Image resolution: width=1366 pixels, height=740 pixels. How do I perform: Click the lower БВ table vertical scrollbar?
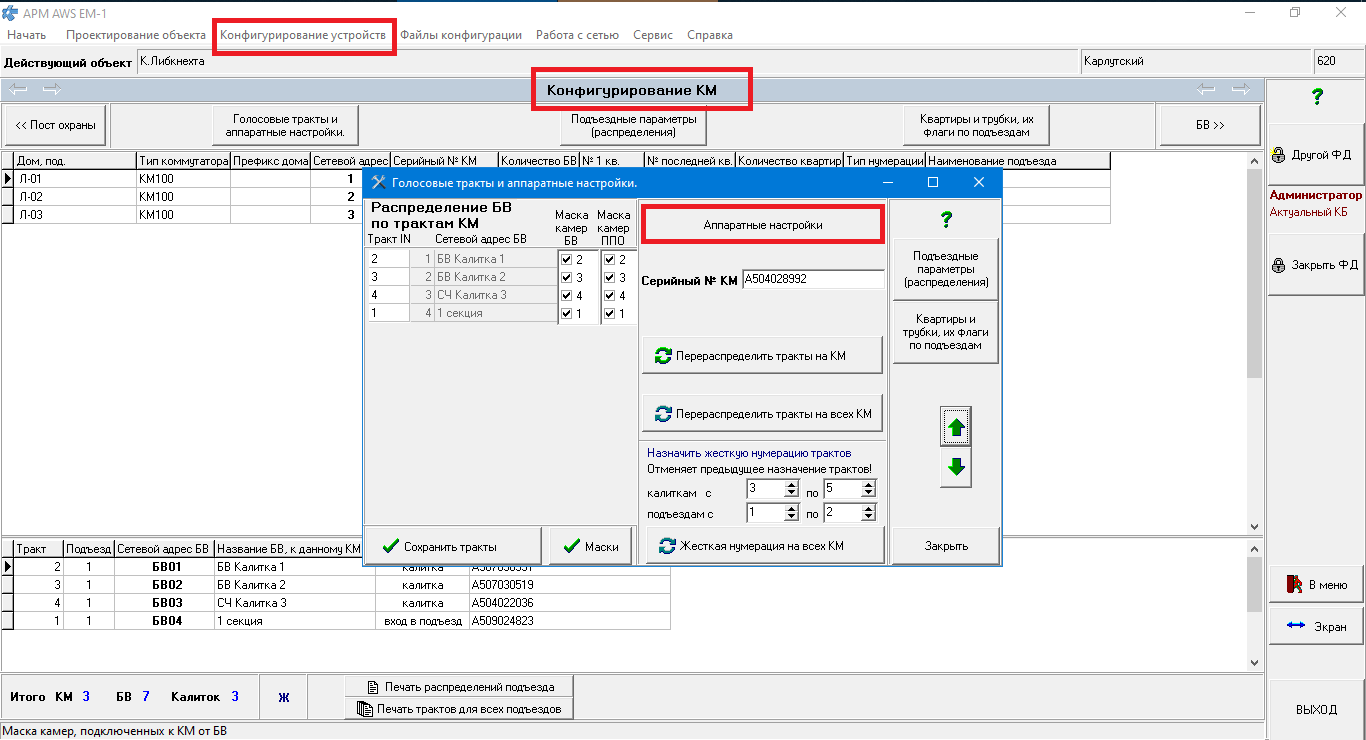pos(1255,606)
